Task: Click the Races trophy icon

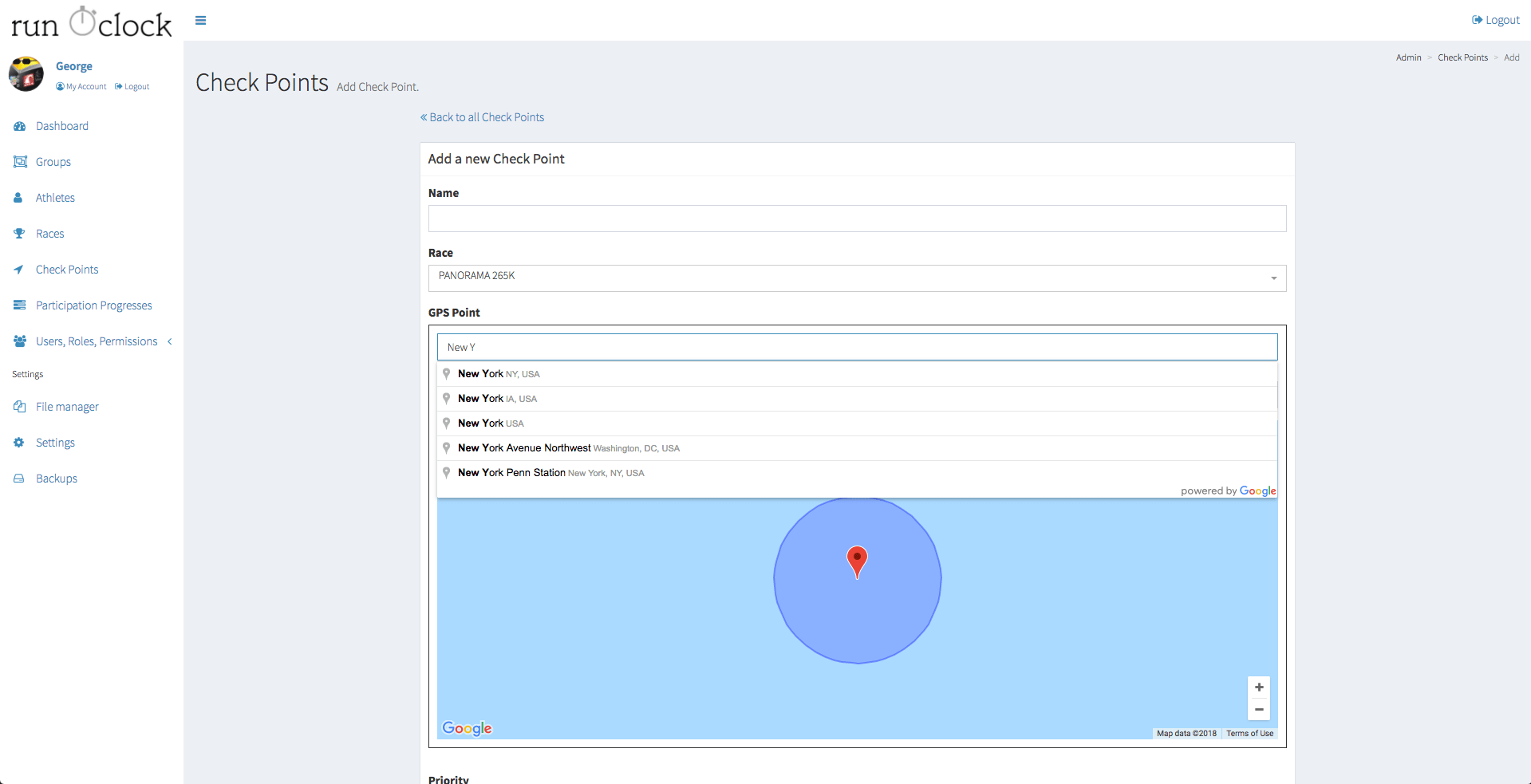Action: coord(19,234)
